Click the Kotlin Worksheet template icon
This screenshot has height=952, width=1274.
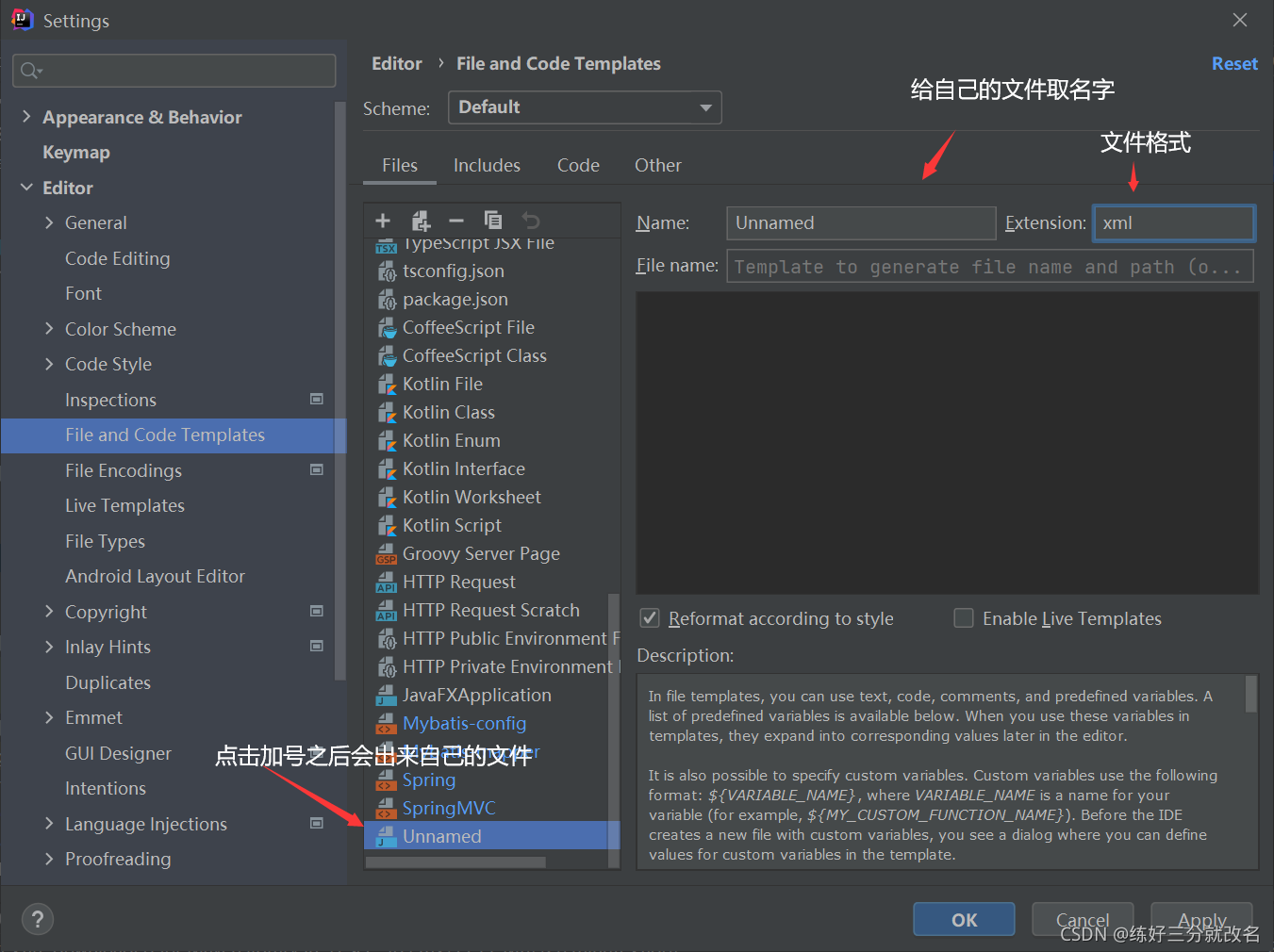pos(387,498)
